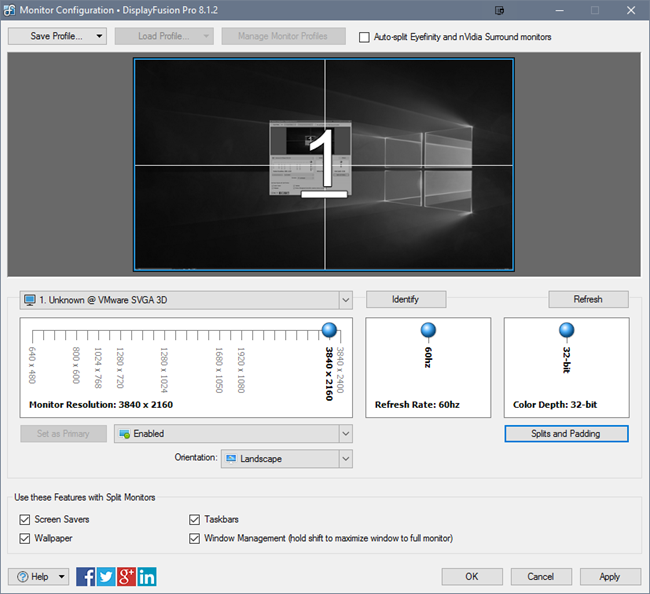The width and height of the screenshot is (650, 594).
Task: Click the 1920 x 1080 resolution label
Action: (241, 370)
